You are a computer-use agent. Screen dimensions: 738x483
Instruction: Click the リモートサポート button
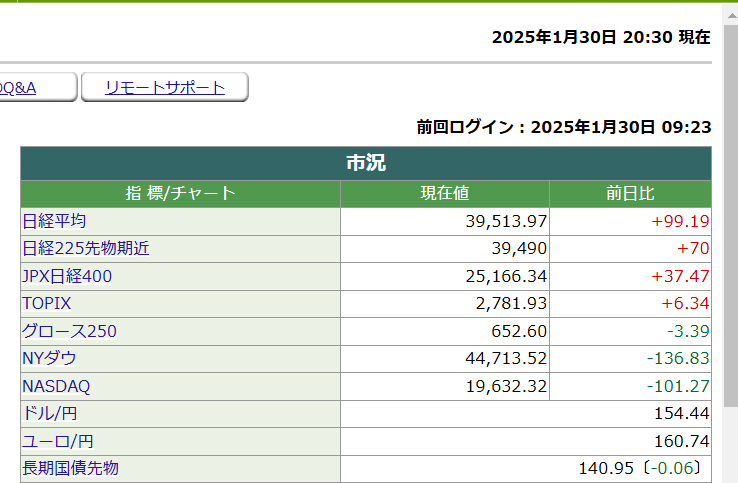tap(165, 88)
